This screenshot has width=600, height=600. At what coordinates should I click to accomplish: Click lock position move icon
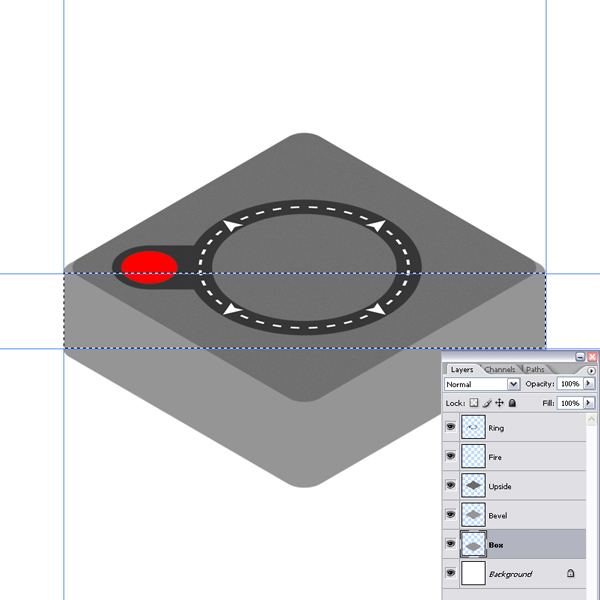tap(499, 403)
